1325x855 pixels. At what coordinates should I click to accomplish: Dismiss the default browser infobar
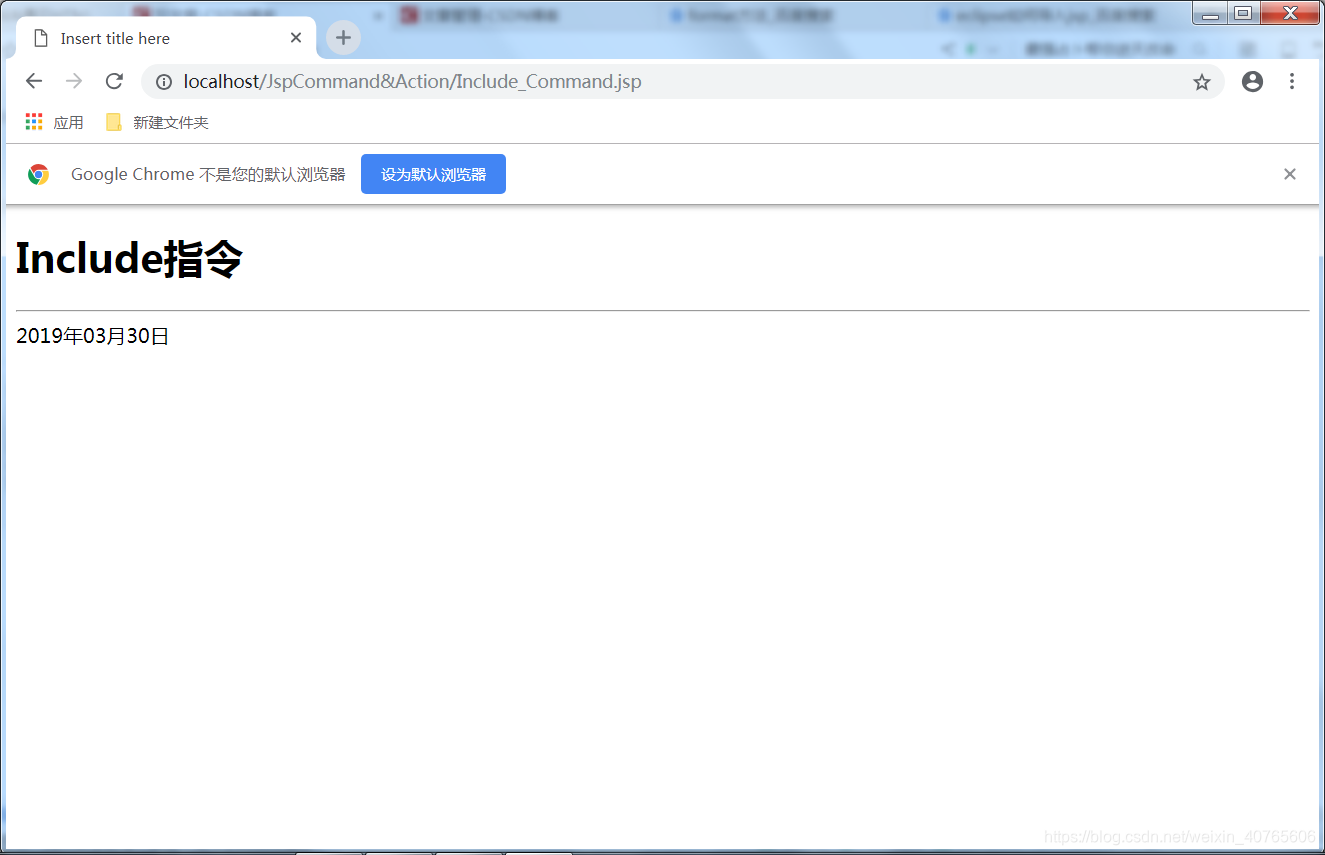(1290, 174)
